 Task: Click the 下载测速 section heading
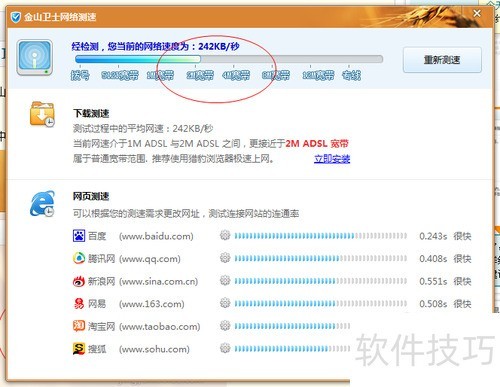[x=91, y=113]
